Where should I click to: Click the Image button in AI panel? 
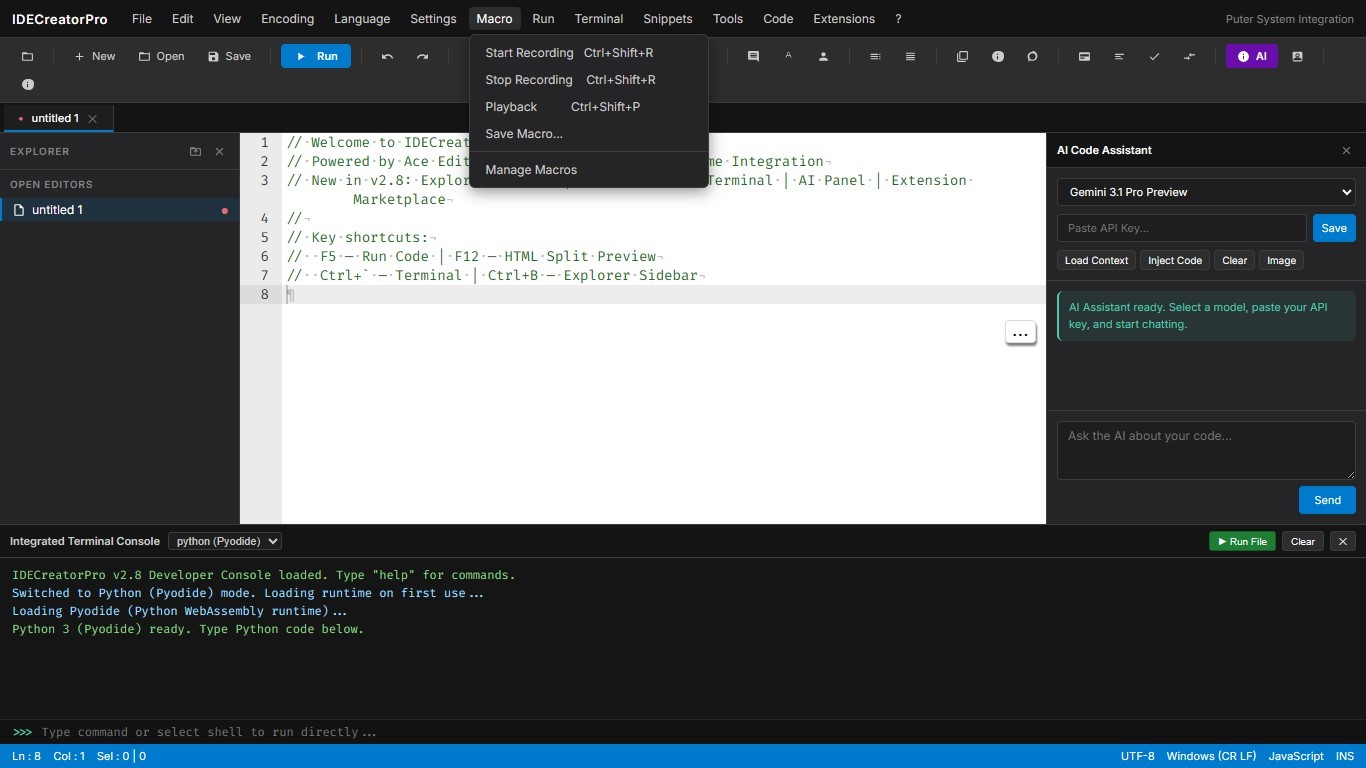(x=1281, y=260)
